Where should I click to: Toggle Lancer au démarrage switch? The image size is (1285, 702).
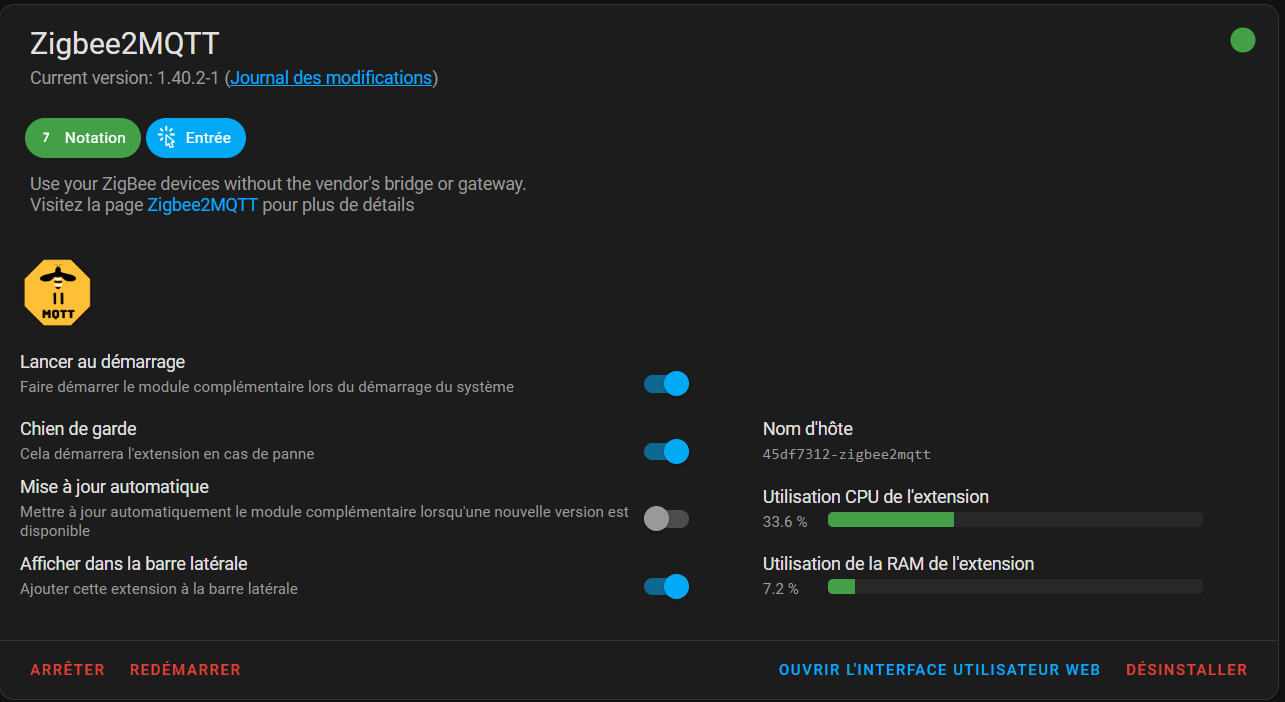[666, 384]
